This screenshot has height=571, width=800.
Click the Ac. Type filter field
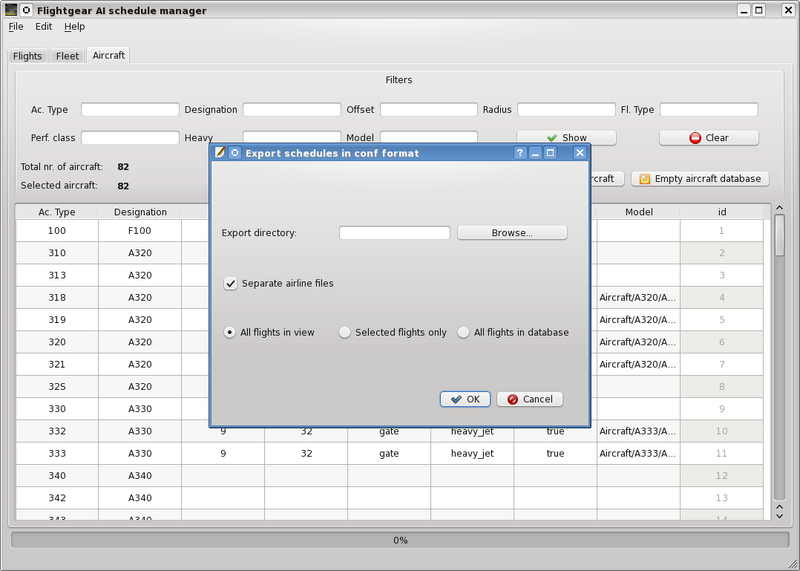click(x=130, y=110)
